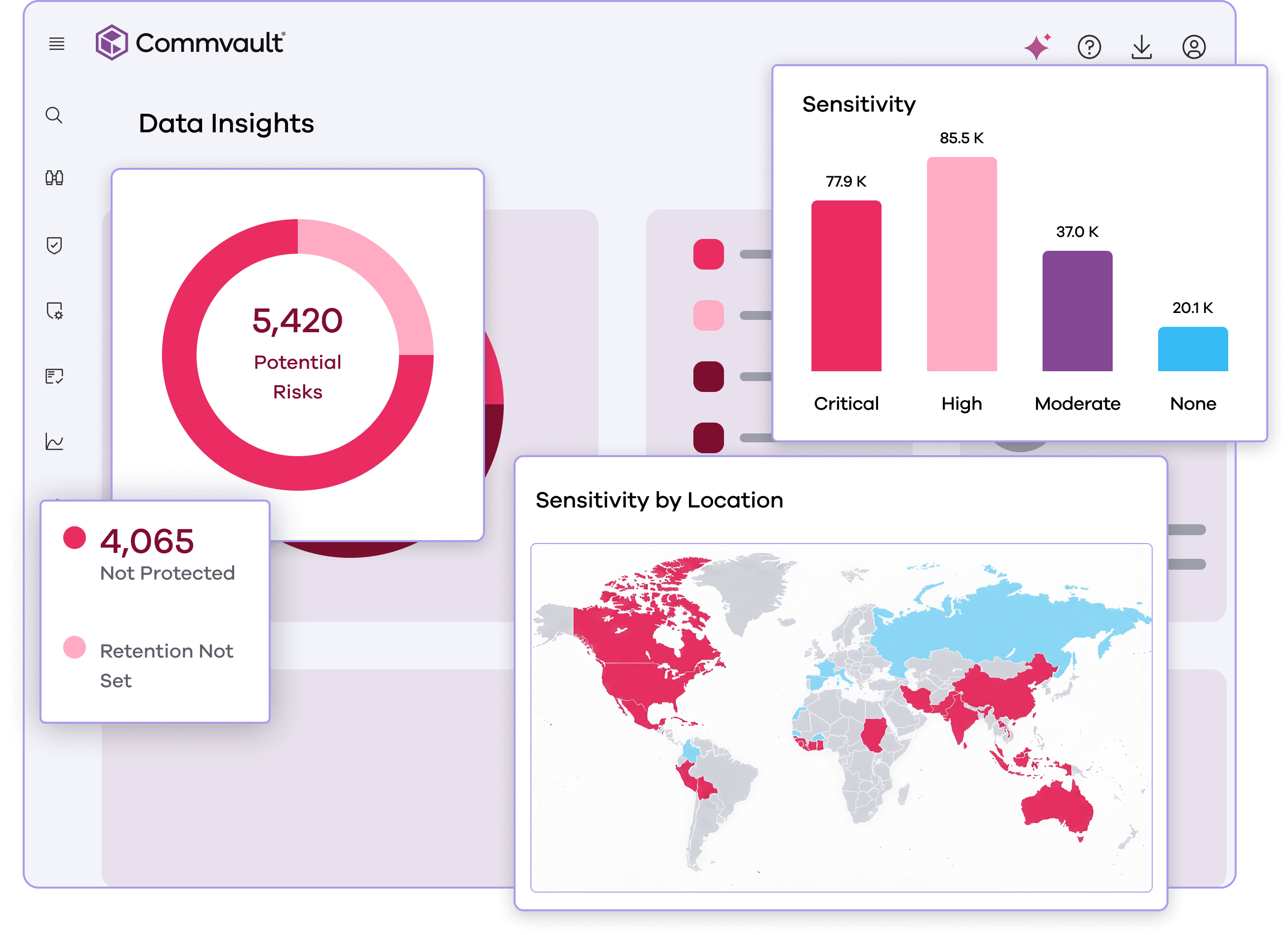The image size is (1288, 935).
Task: Click the Moderate axis label
Action: [1077, 404]
